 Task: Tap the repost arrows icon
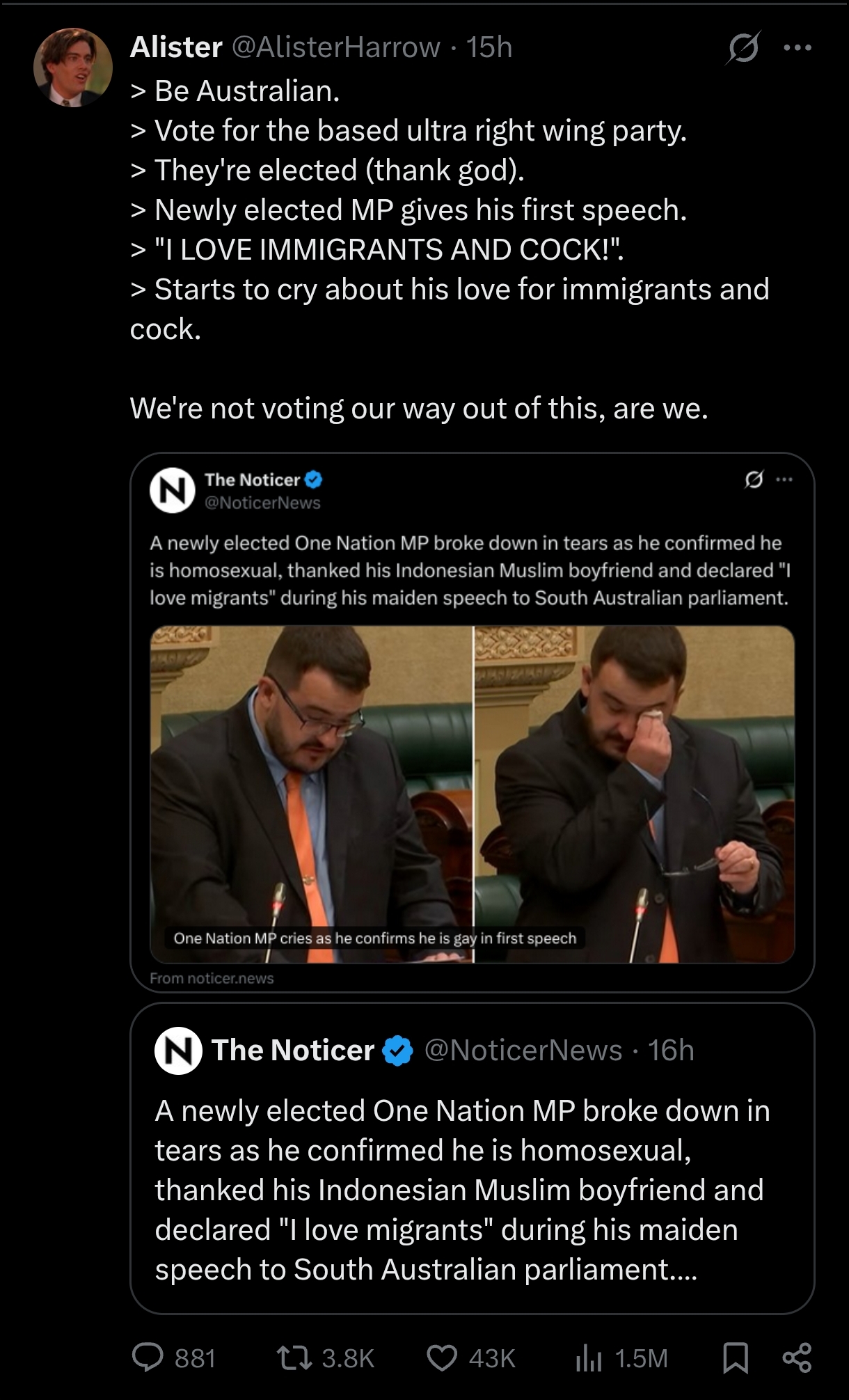coord(294,1358)
